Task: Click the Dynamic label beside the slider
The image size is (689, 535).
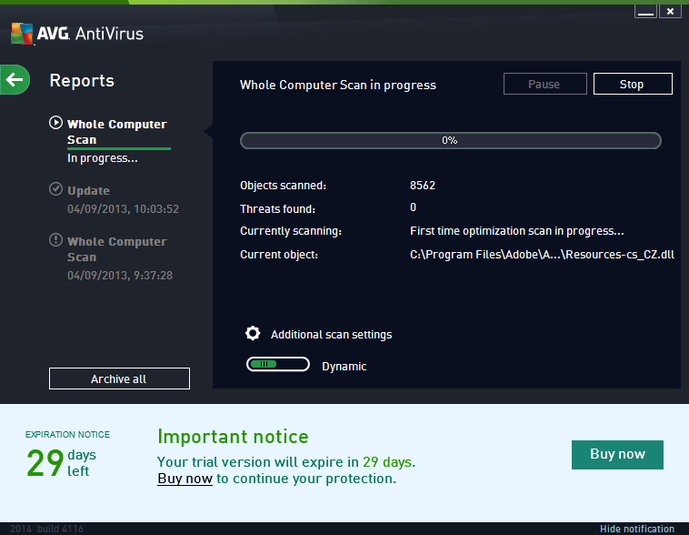Action: click(344, 366)
